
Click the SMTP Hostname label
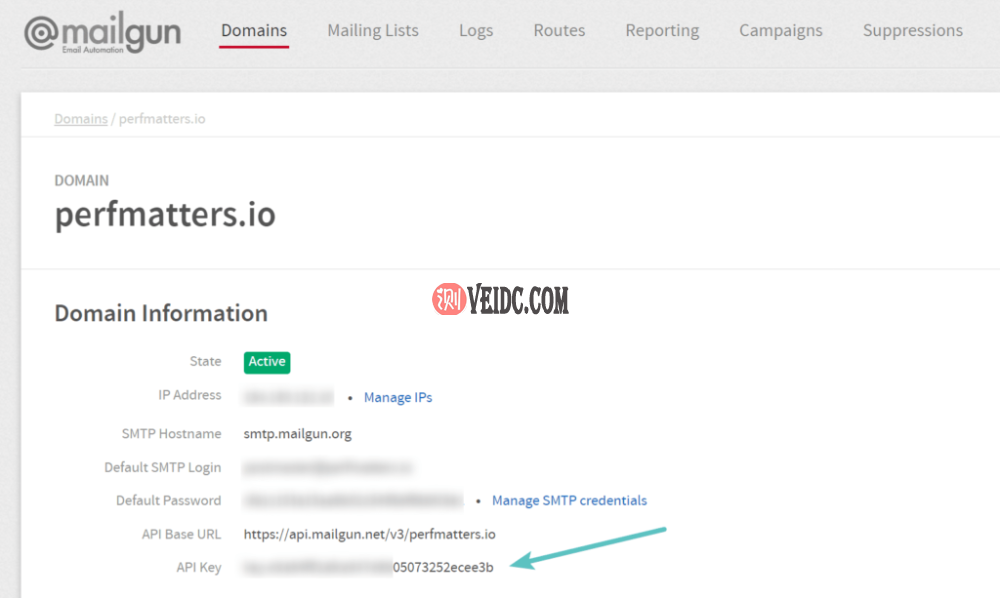172,434
